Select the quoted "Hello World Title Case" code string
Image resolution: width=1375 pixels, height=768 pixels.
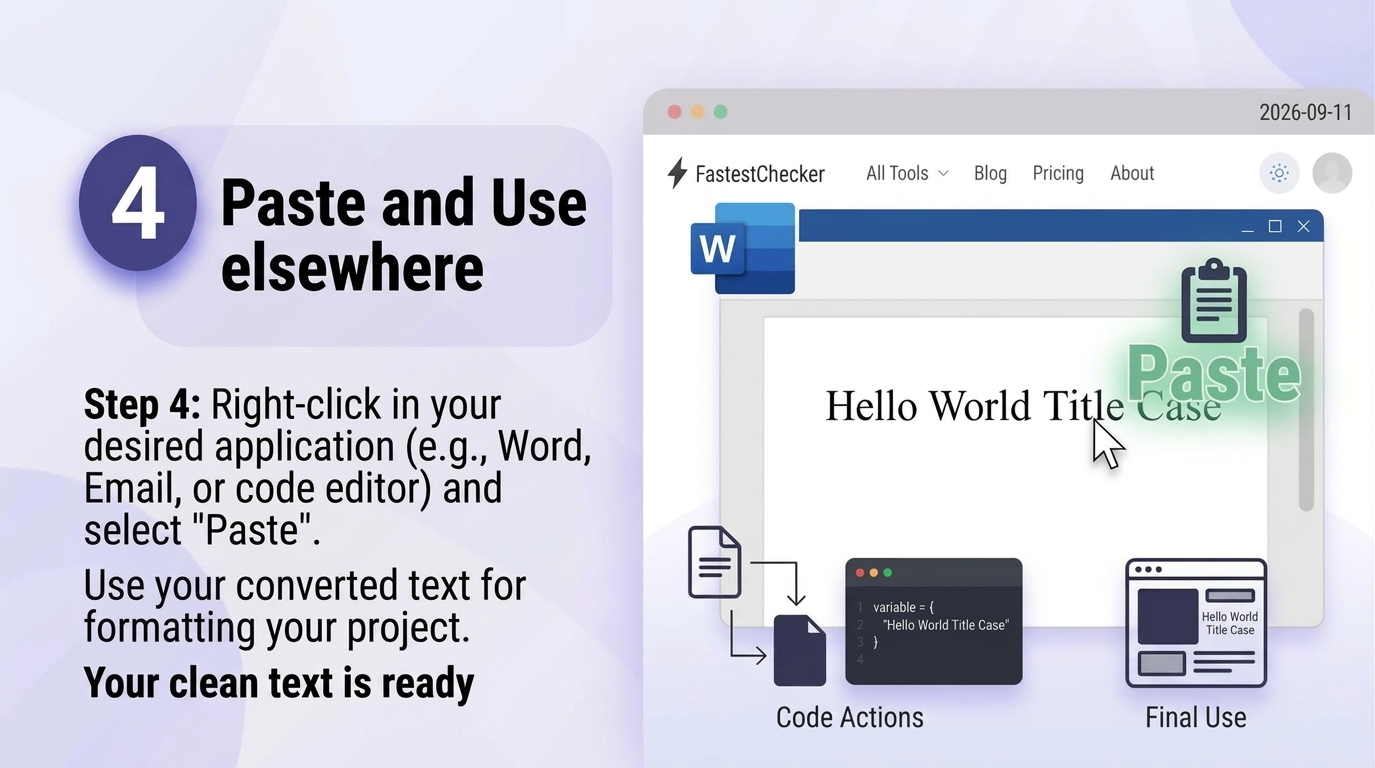(946, 625)
